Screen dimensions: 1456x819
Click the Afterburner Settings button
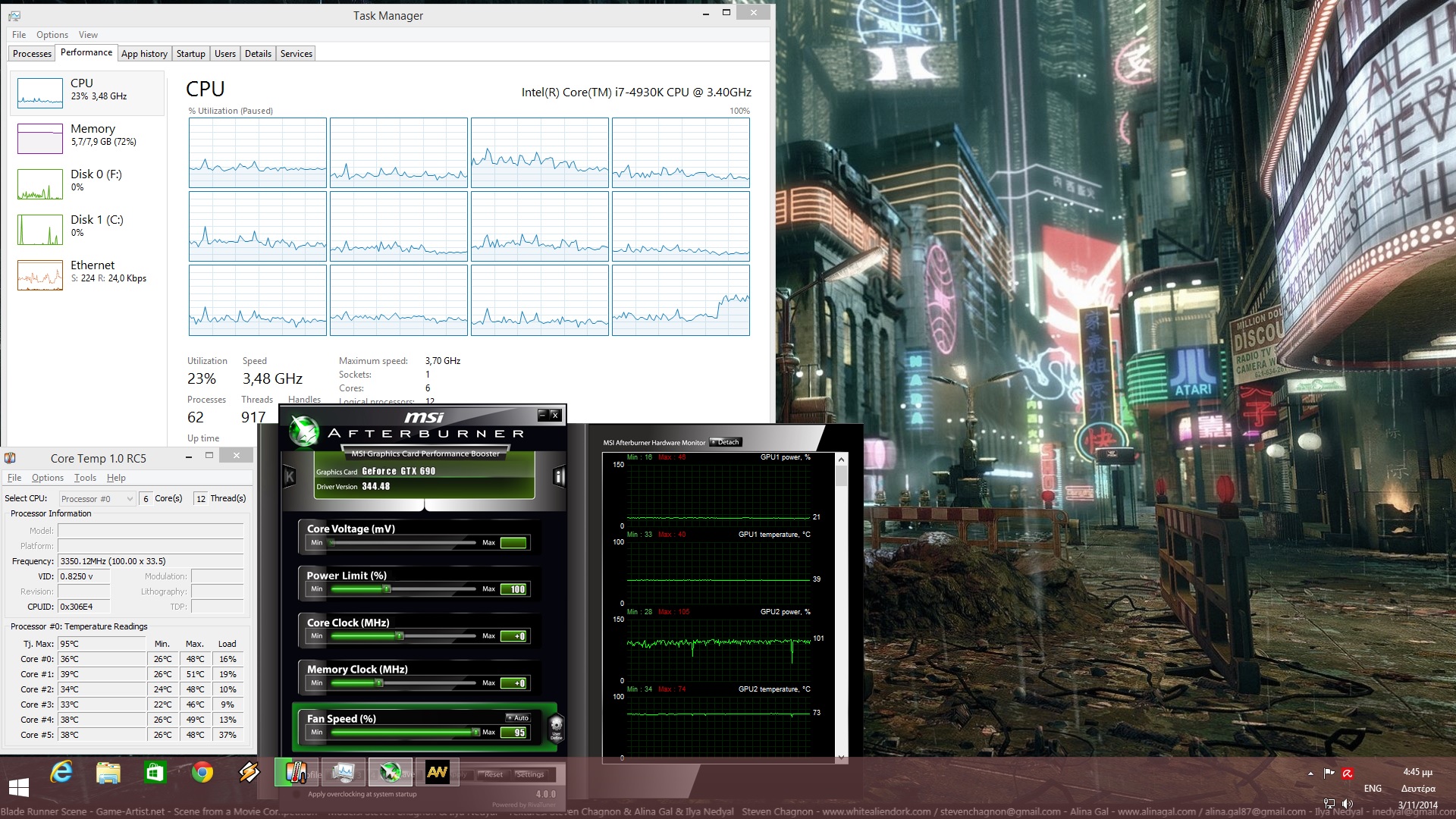(x=530, y=774)
